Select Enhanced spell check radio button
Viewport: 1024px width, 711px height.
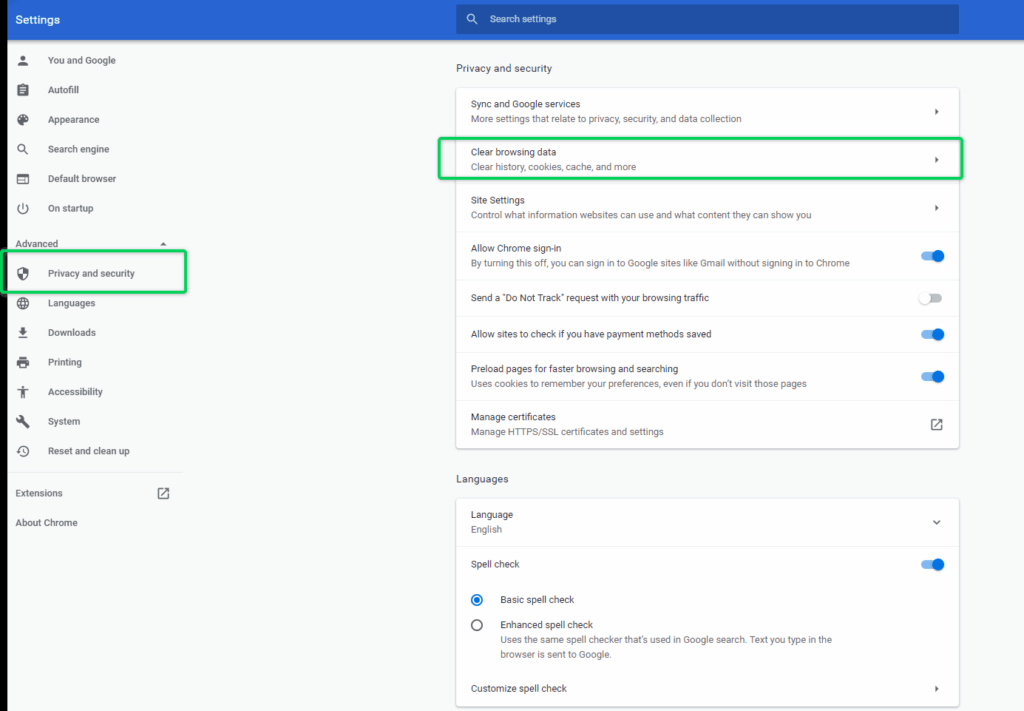click(x=477, y=625)
